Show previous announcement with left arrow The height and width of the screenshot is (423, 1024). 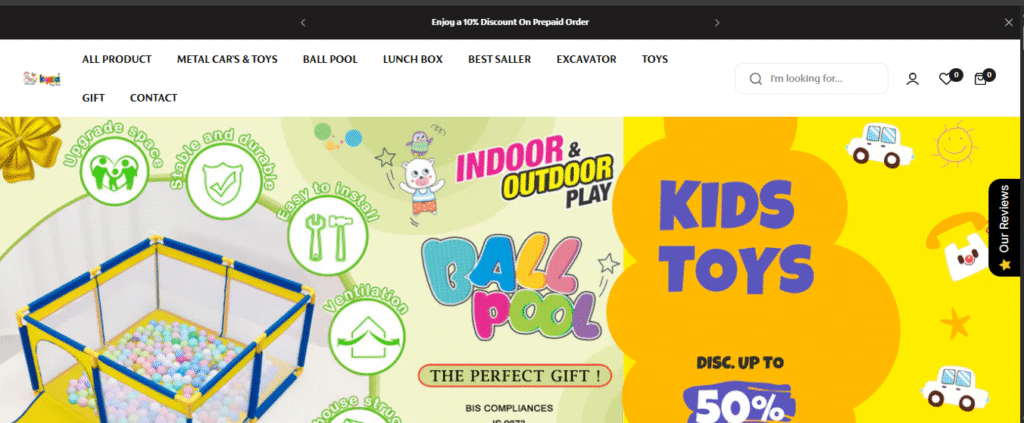303,22
